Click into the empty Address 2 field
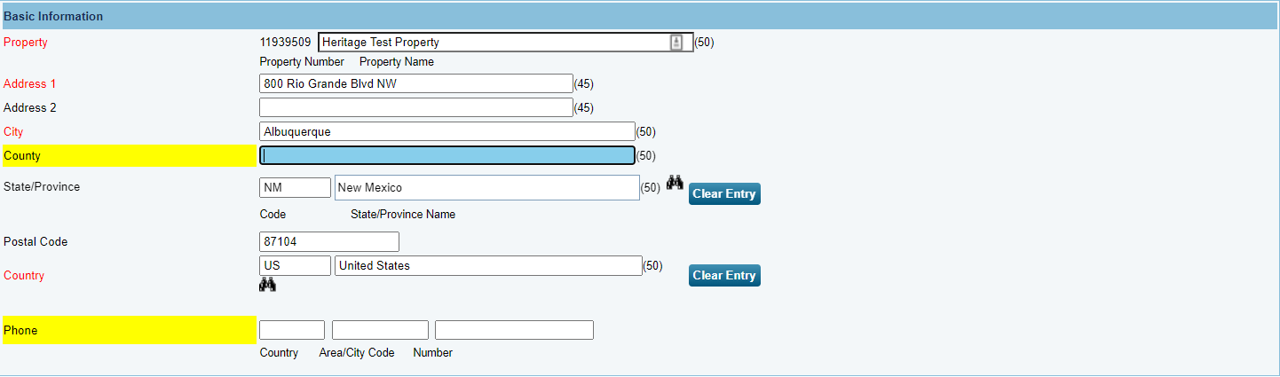 click(x=416, y=107)
